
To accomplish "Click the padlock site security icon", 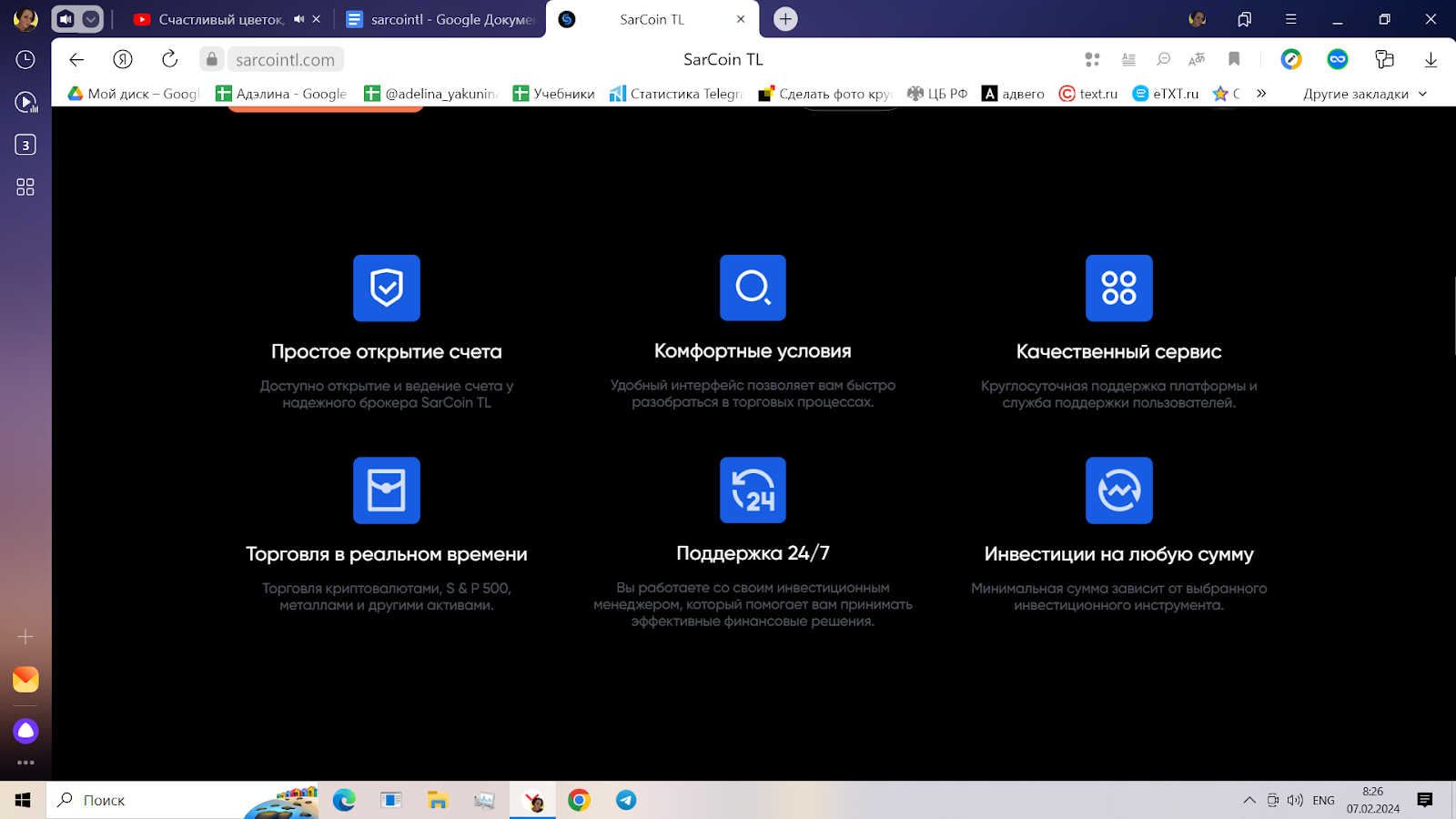I will click(x=212, y=59).
